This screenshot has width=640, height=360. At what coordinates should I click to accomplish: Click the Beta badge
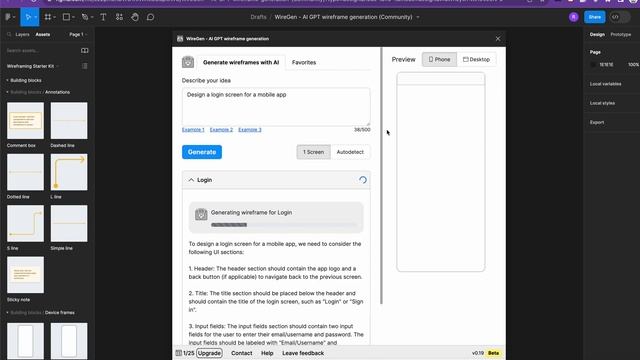(493, 353)
